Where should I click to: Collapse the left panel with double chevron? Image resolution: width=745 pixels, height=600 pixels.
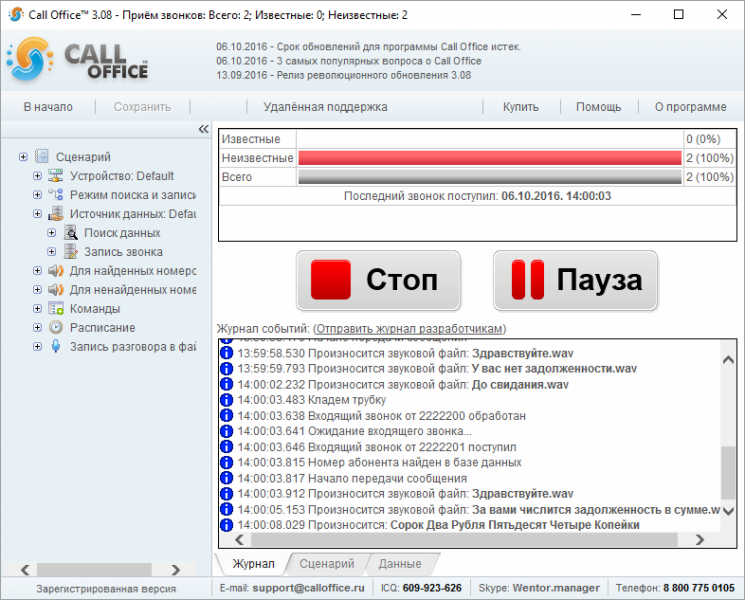(x=203, y=129)
